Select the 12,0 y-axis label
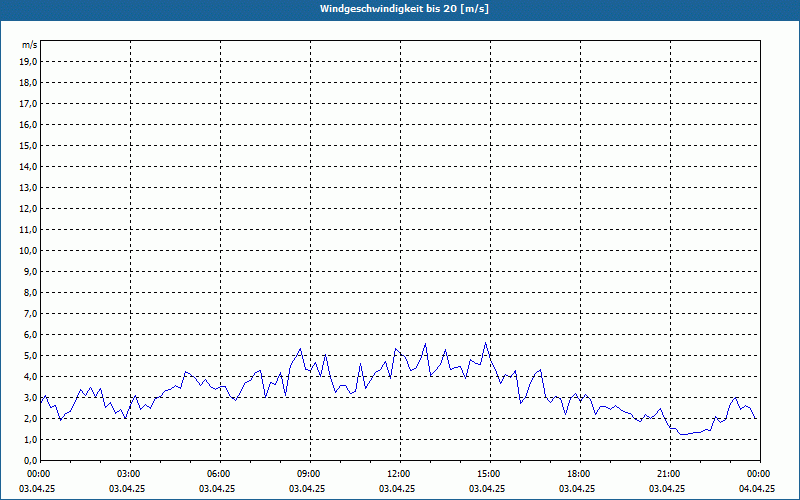 [x=28, y=209]
